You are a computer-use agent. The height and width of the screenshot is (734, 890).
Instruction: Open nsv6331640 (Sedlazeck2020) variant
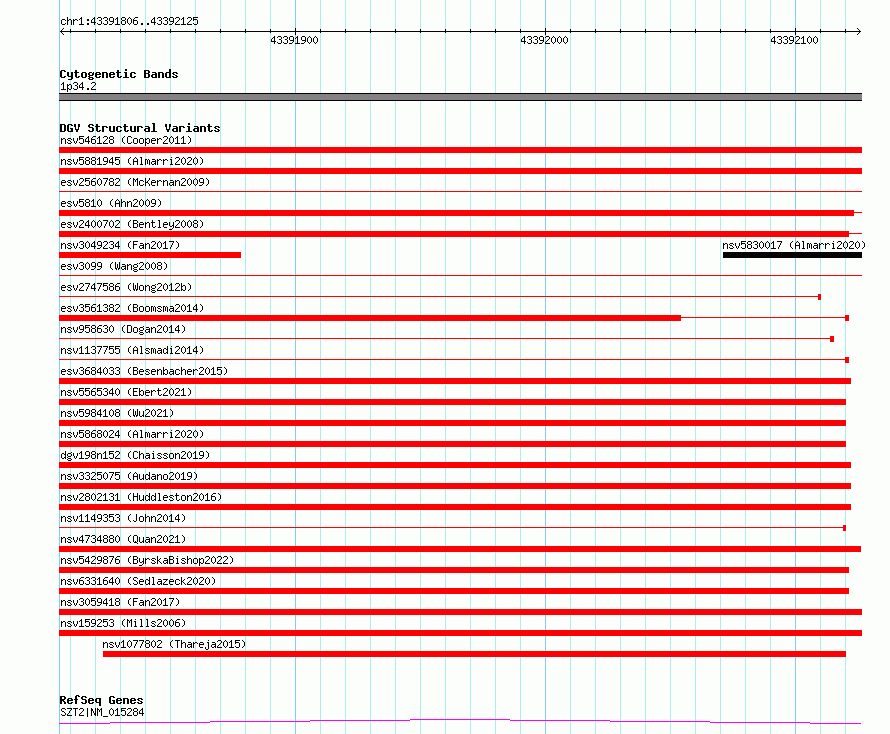point(138,581)
